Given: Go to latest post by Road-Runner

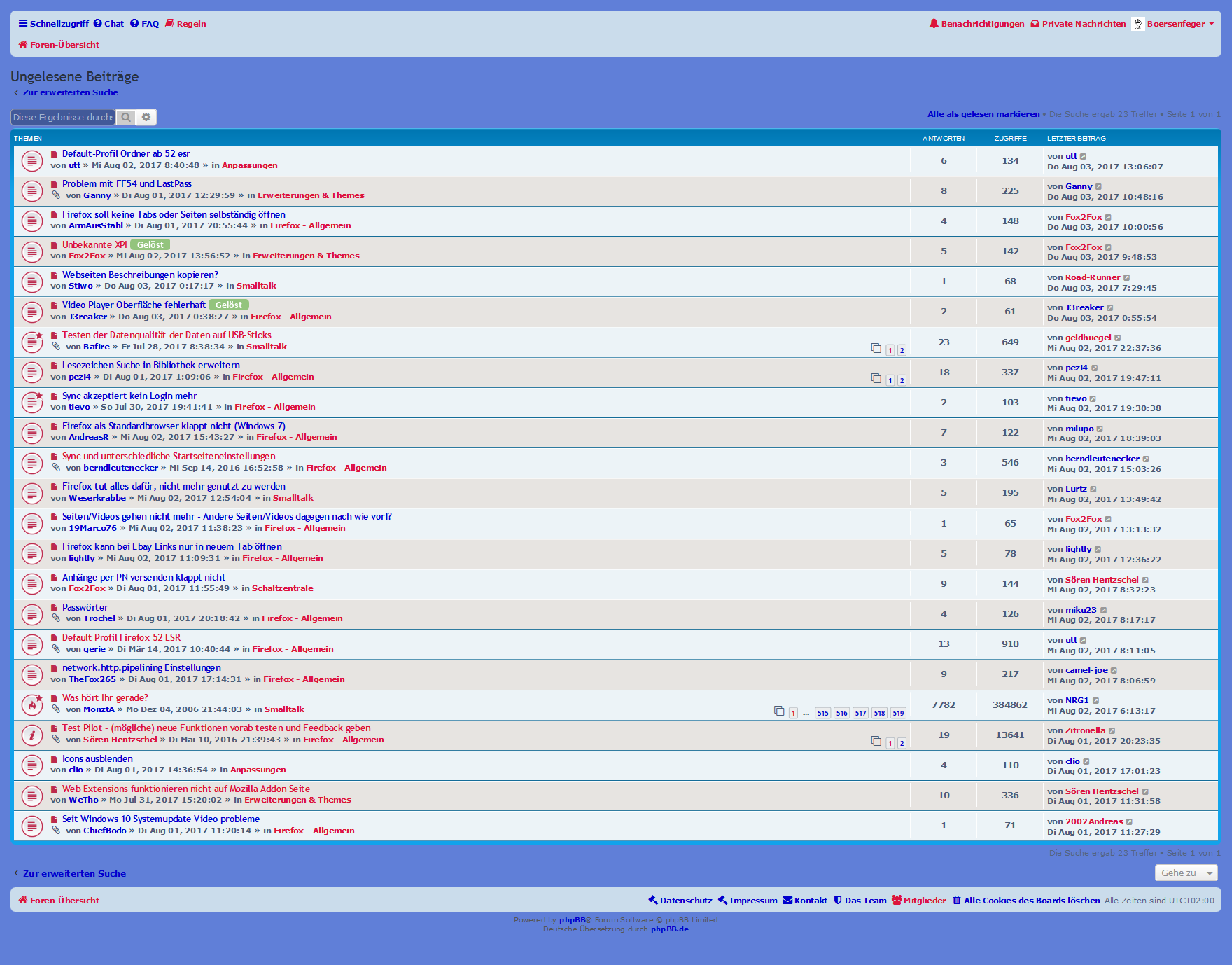Looking at the screenshot, I should 1126,278.
